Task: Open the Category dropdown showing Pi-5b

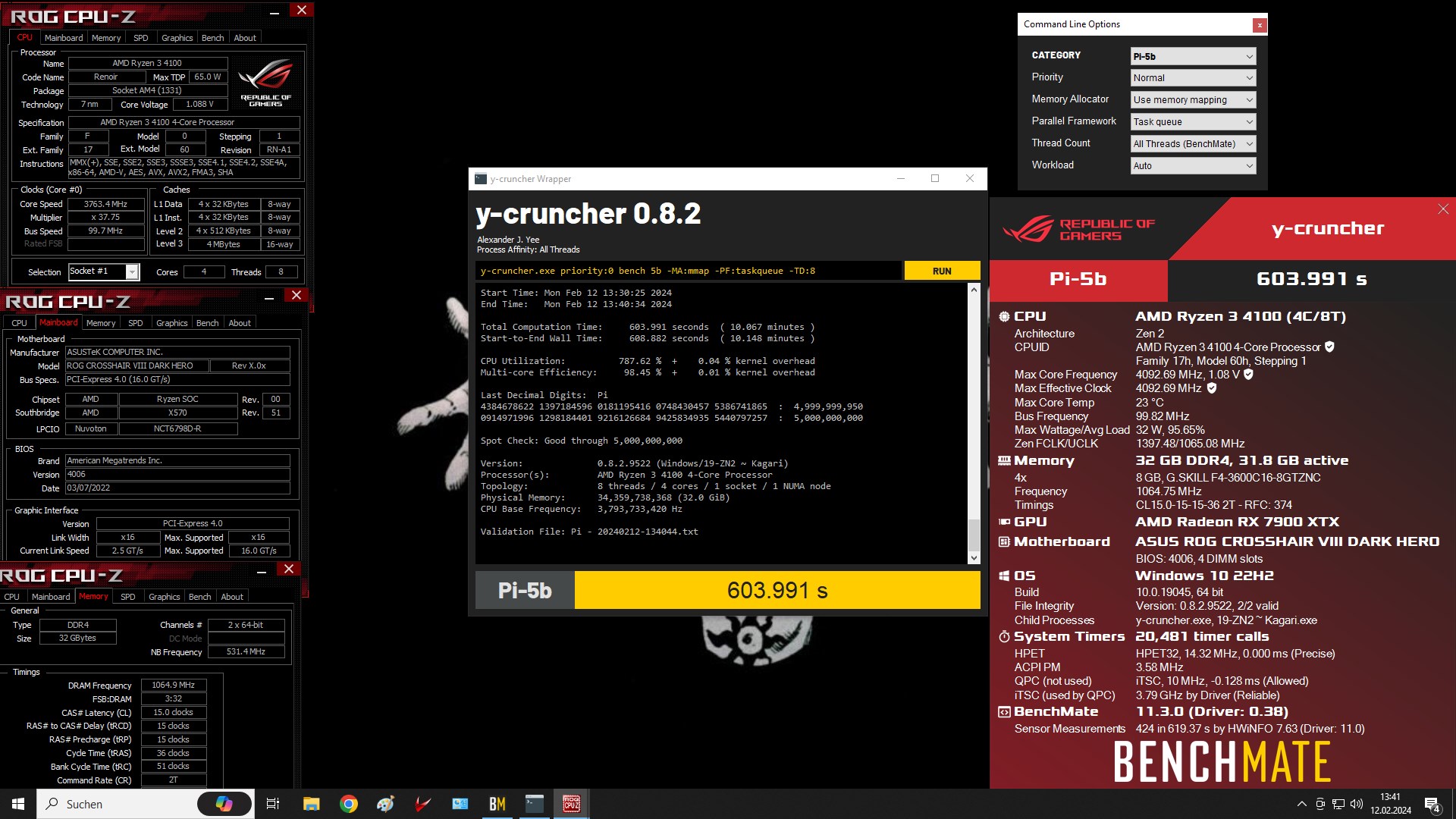Action: [x=1193, y=56]
